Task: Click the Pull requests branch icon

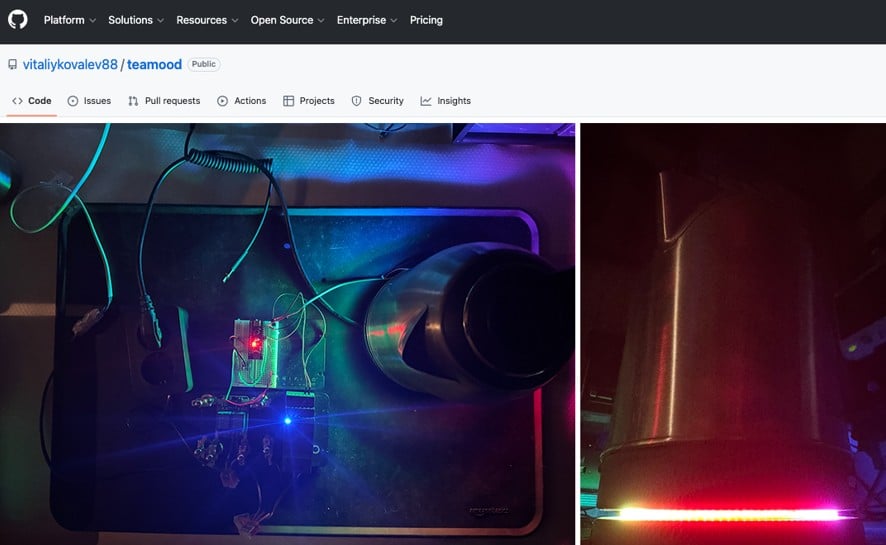Action: pos(133,101)
